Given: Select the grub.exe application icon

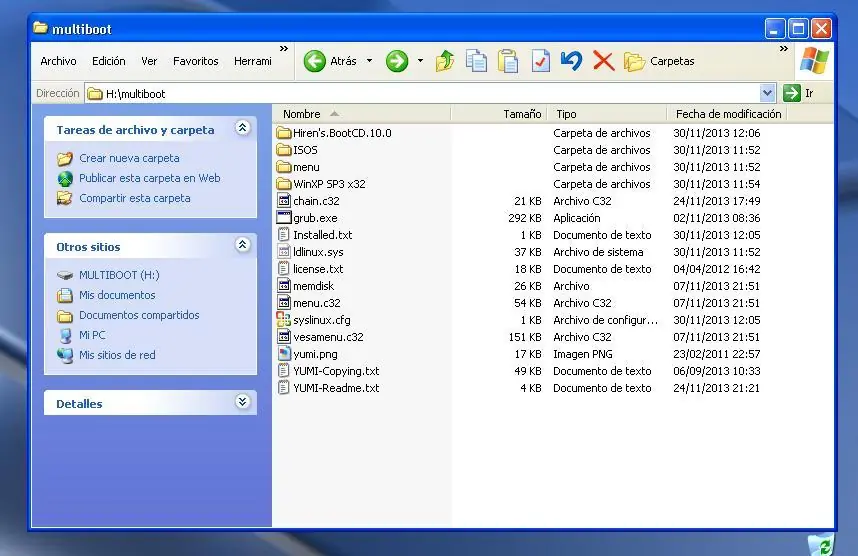Looking at the screenshot, I should click(283, 218).
